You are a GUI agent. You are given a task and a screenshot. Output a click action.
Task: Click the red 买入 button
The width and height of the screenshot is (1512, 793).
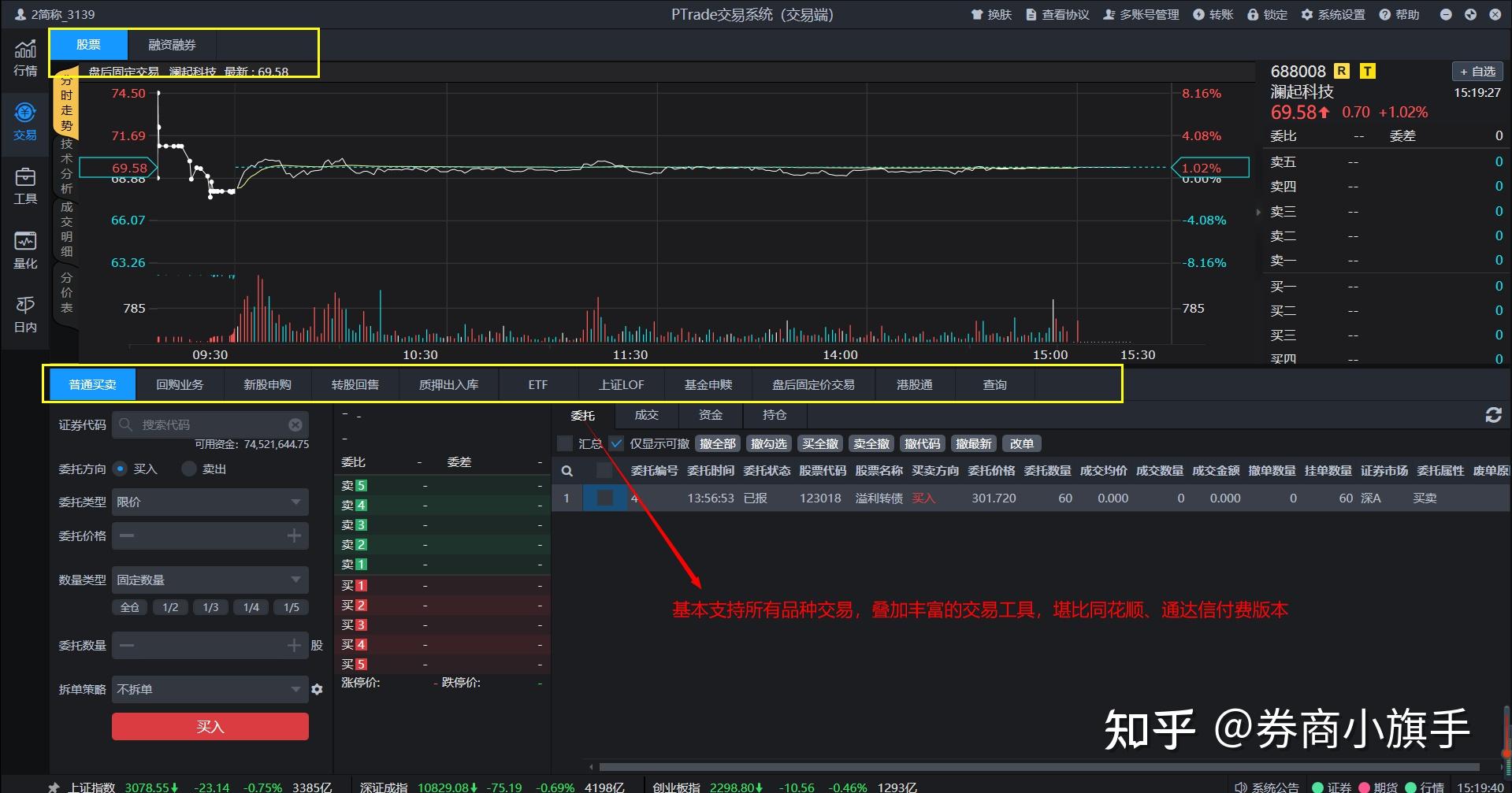point(210,725)
